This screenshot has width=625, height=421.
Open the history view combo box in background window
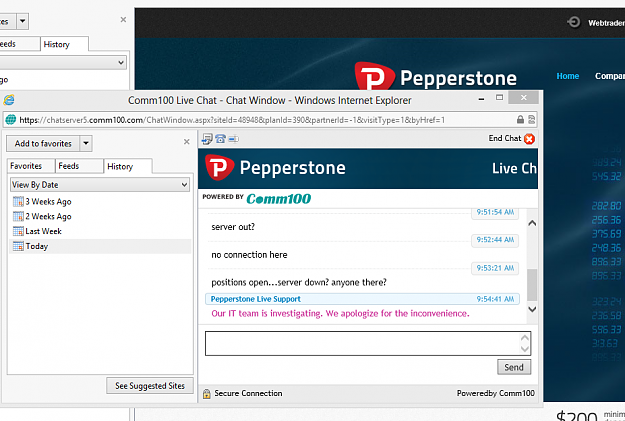63,63
